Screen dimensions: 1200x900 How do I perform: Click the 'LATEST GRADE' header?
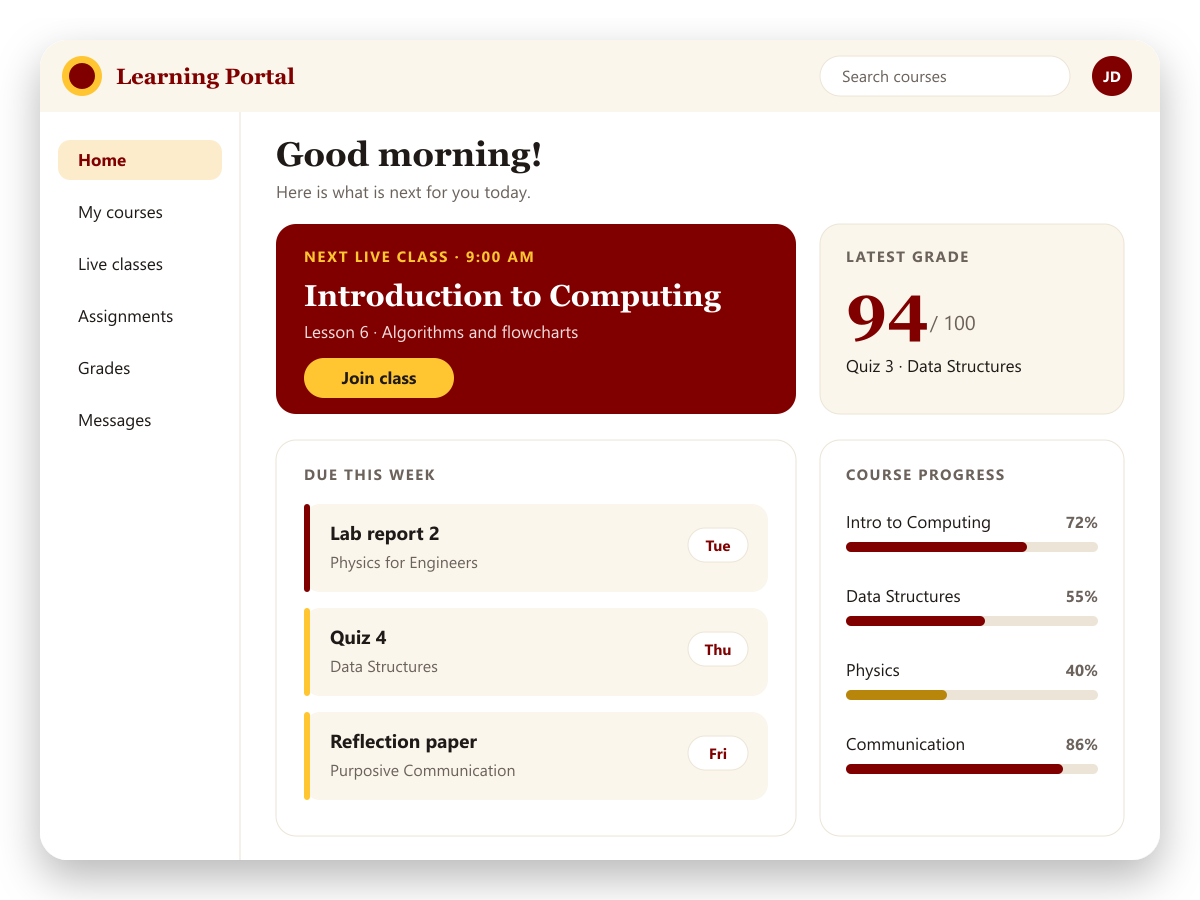pos(907,257)
